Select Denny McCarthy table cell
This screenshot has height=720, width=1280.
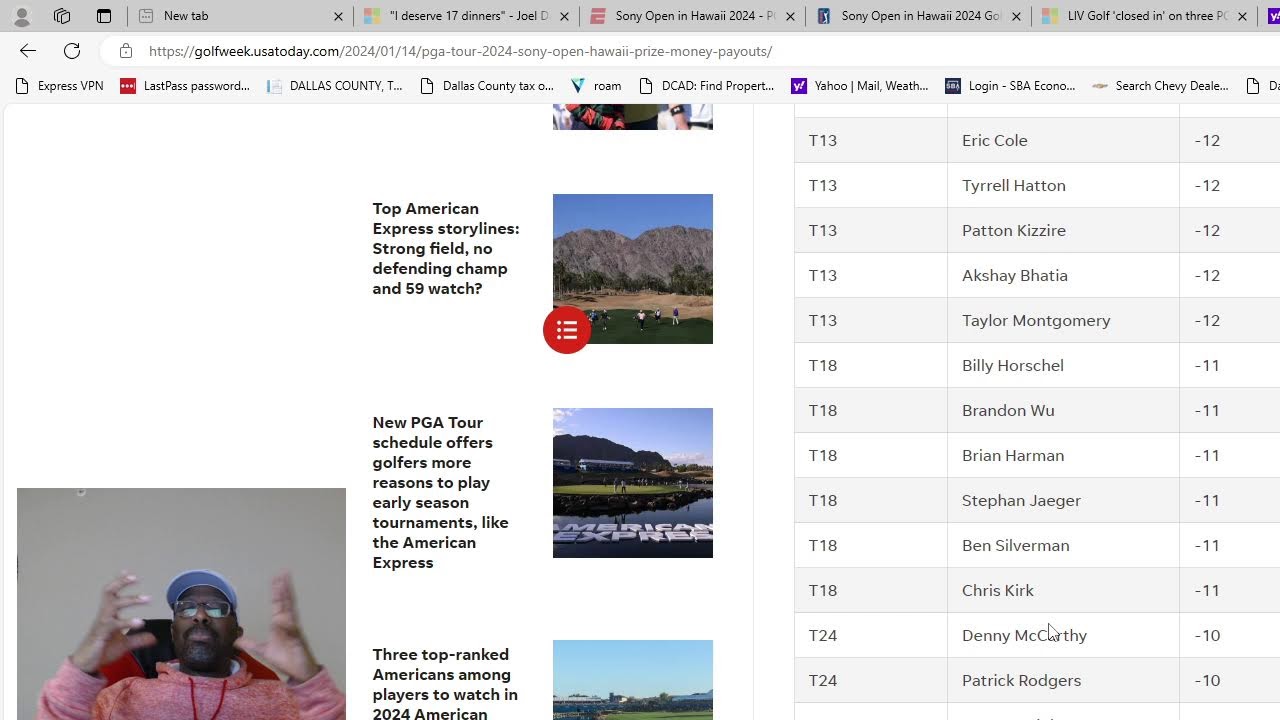(x=1063, y=635)
